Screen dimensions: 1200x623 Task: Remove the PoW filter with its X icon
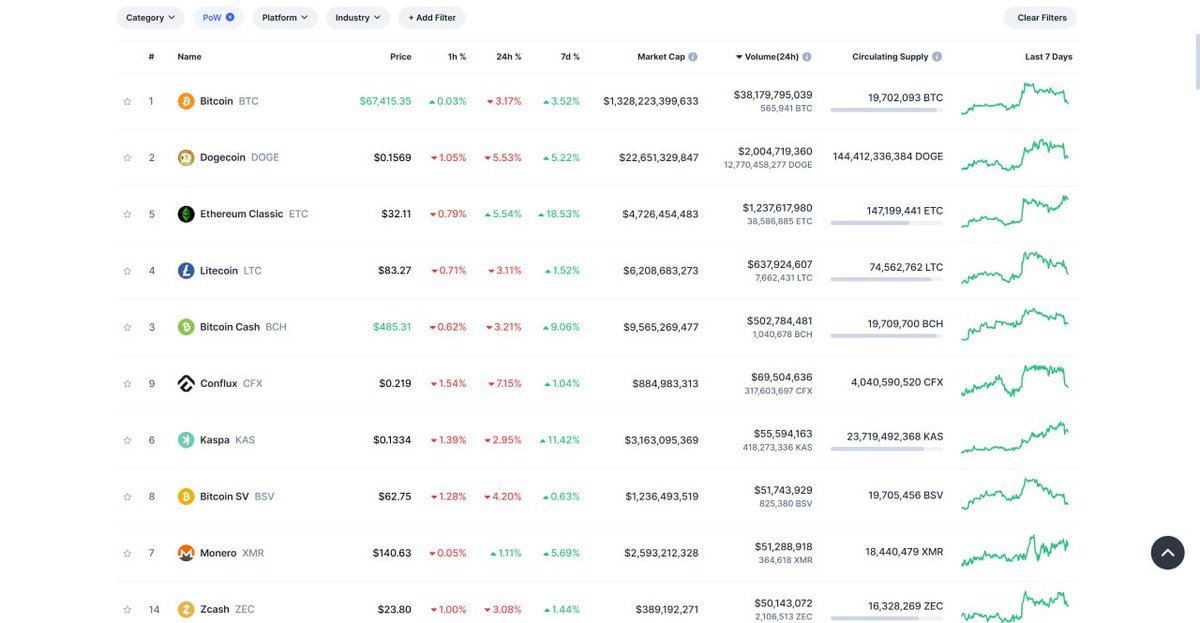pyautogui.click(x=230, y=17)
